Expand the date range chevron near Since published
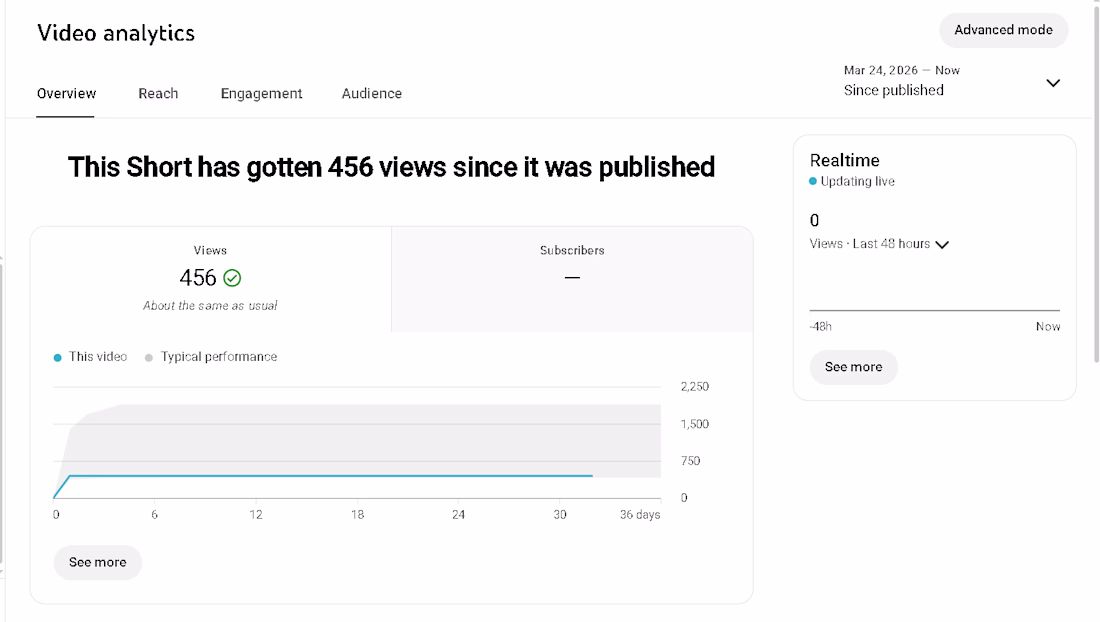The image size is (1100, 622). pos(1053,83)
